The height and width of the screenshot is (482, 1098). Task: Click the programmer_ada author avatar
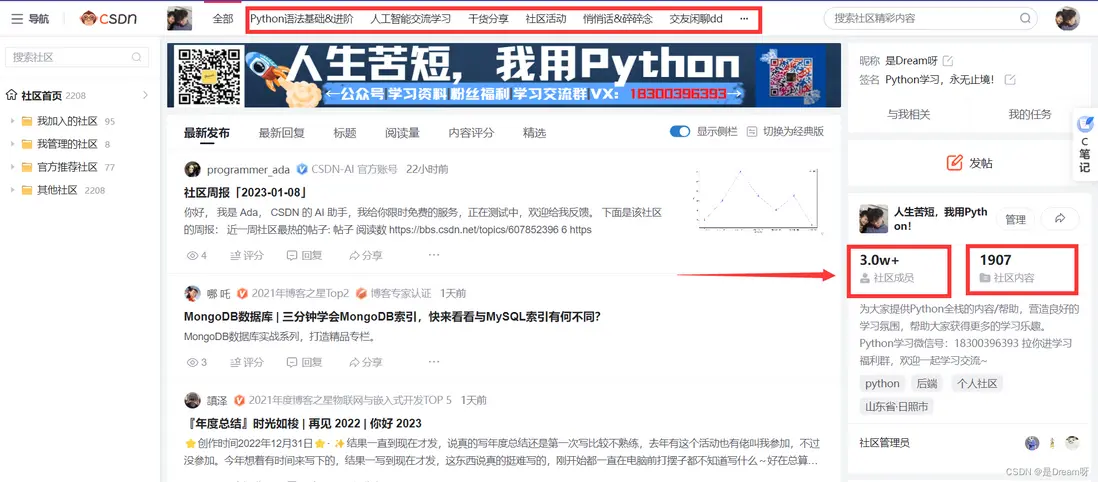click(x=193, y=169)
